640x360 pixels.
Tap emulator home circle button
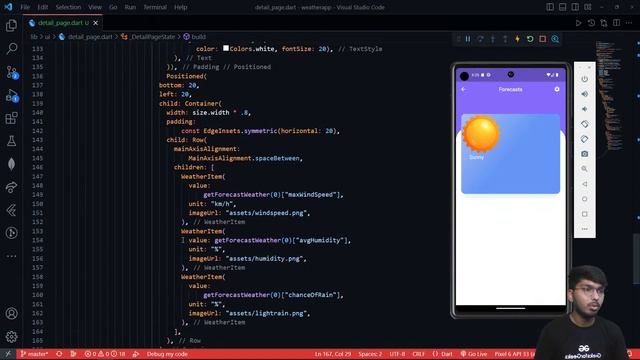coord(584,199)
